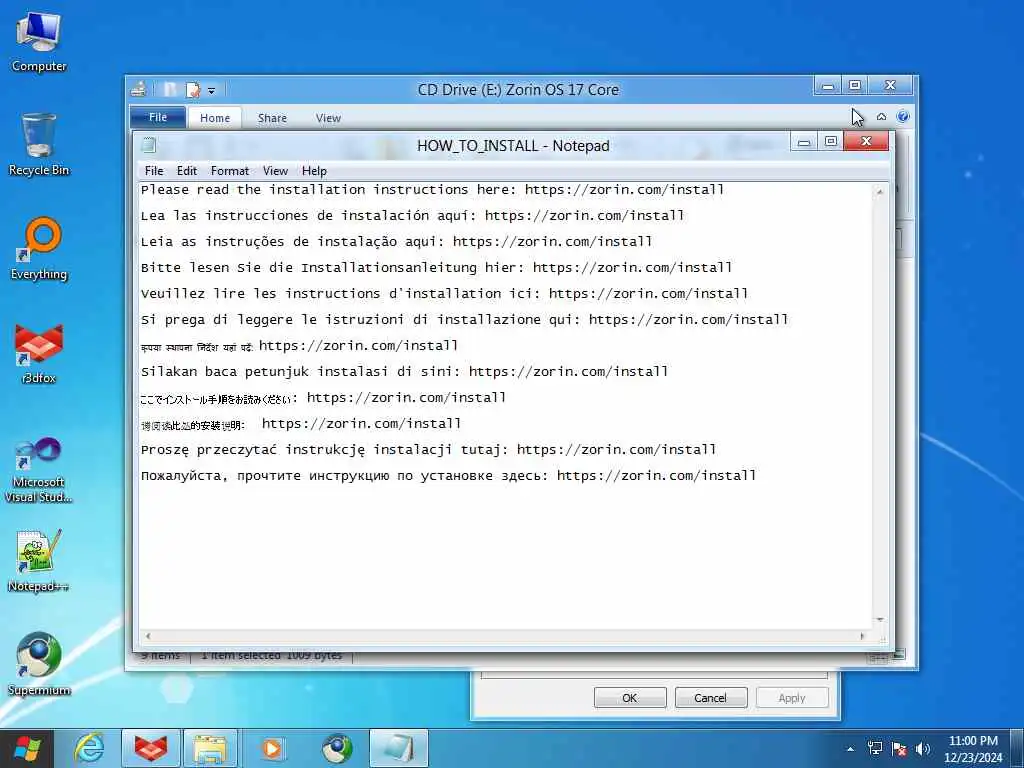Click Notepad's horizontal scrollbar right arrow
1024x768 pixels.
pos(862,635)
